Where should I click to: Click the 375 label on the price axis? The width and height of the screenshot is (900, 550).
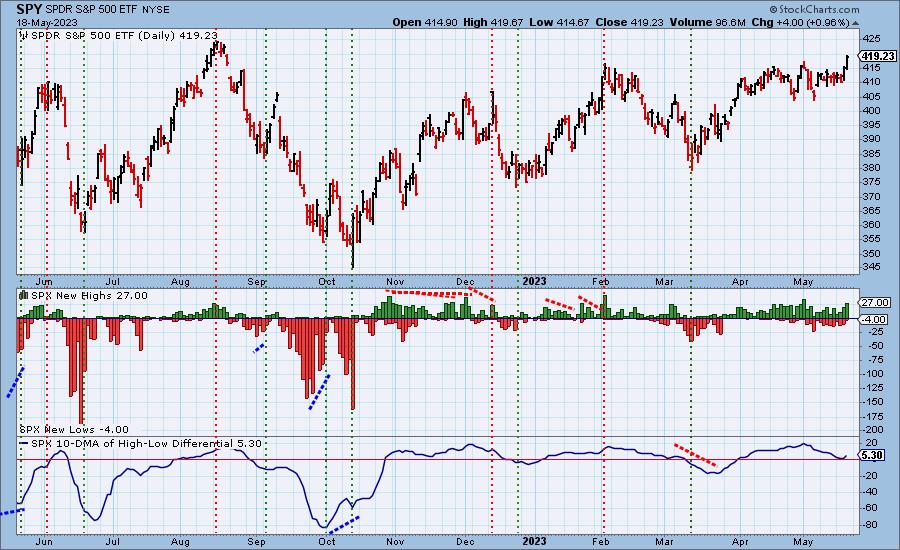point(871,182)
